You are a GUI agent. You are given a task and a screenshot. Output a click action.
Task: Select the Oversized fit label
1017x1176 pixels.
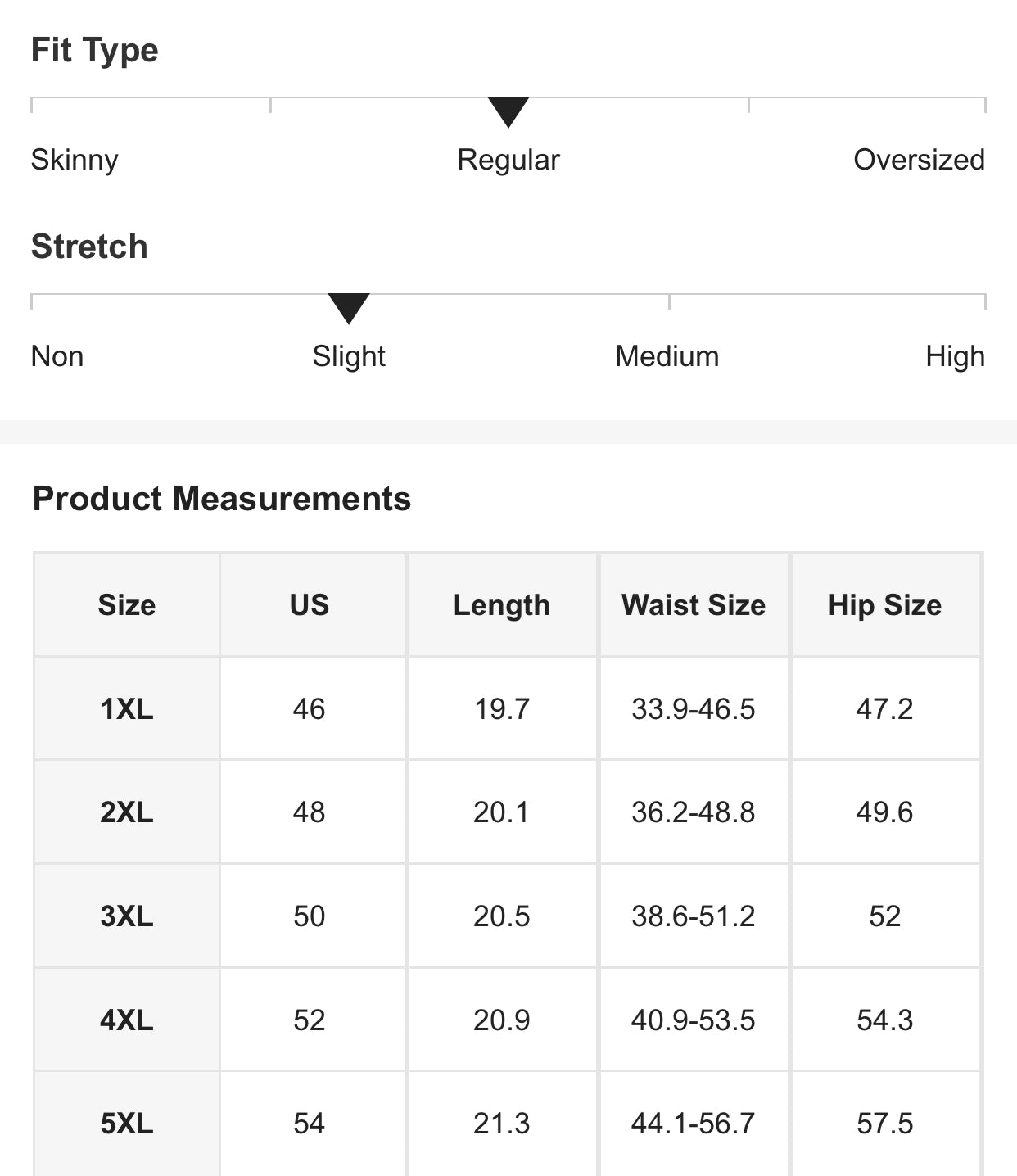[919, 160]
